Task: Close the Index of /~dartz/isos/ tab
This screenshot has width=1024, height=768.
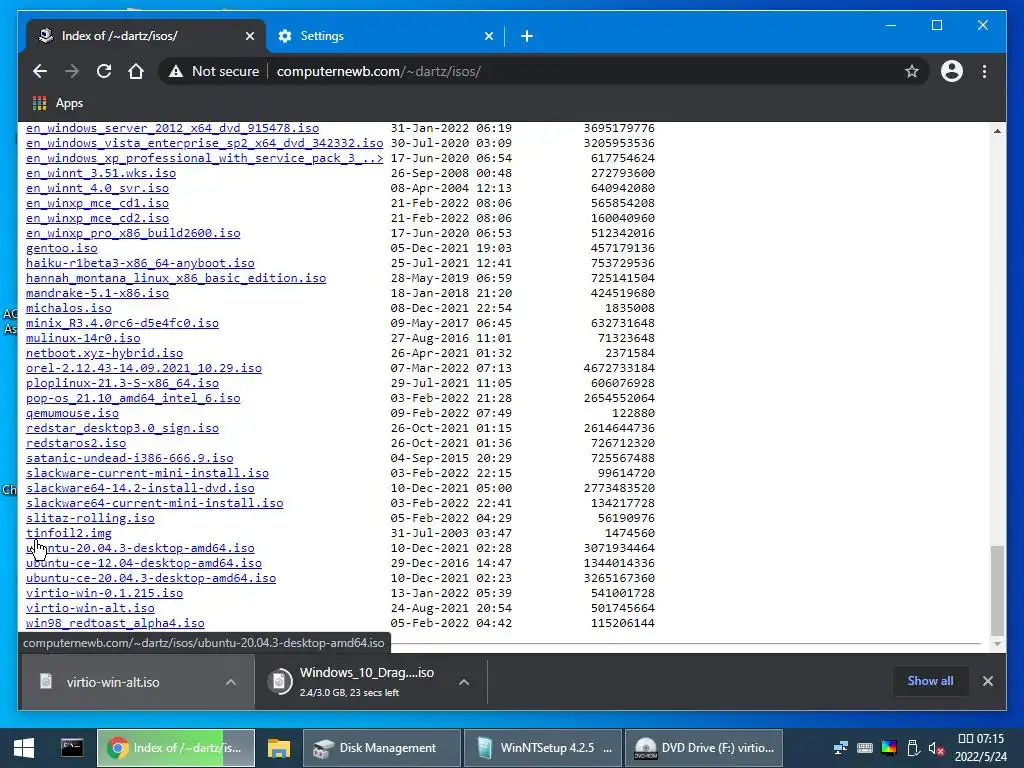Action: coord(249,36)
